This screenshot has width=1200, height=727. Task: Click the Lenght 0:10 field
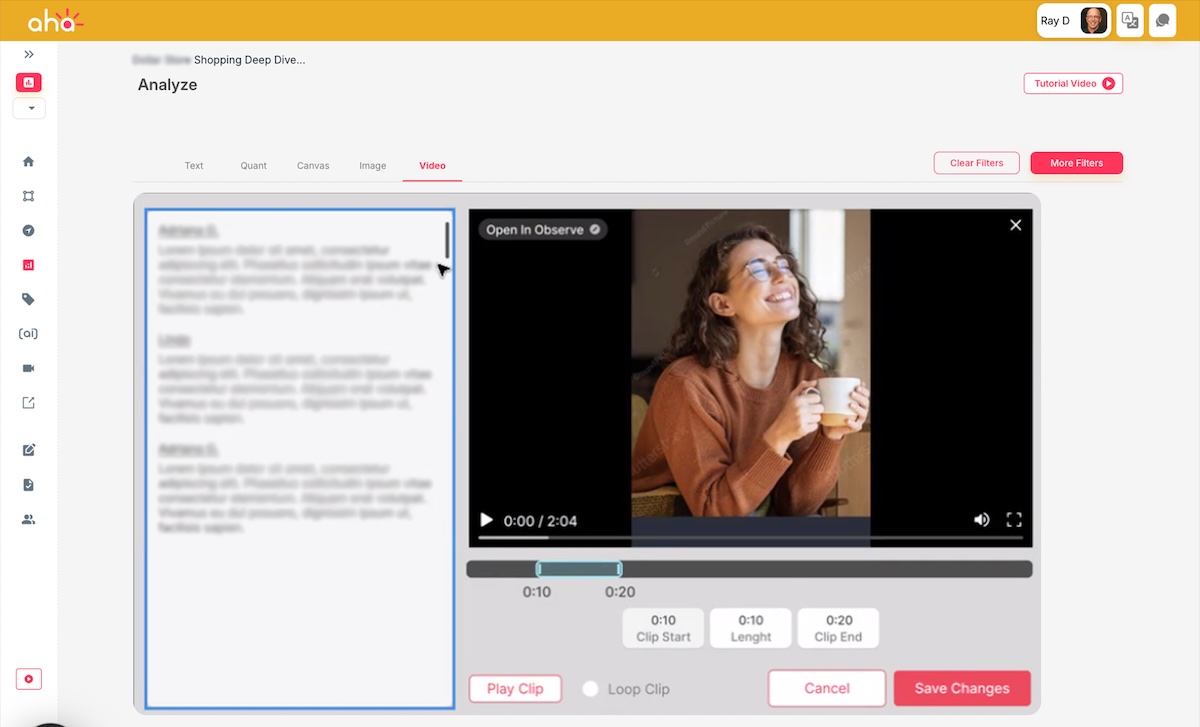(x=750, y=628)
